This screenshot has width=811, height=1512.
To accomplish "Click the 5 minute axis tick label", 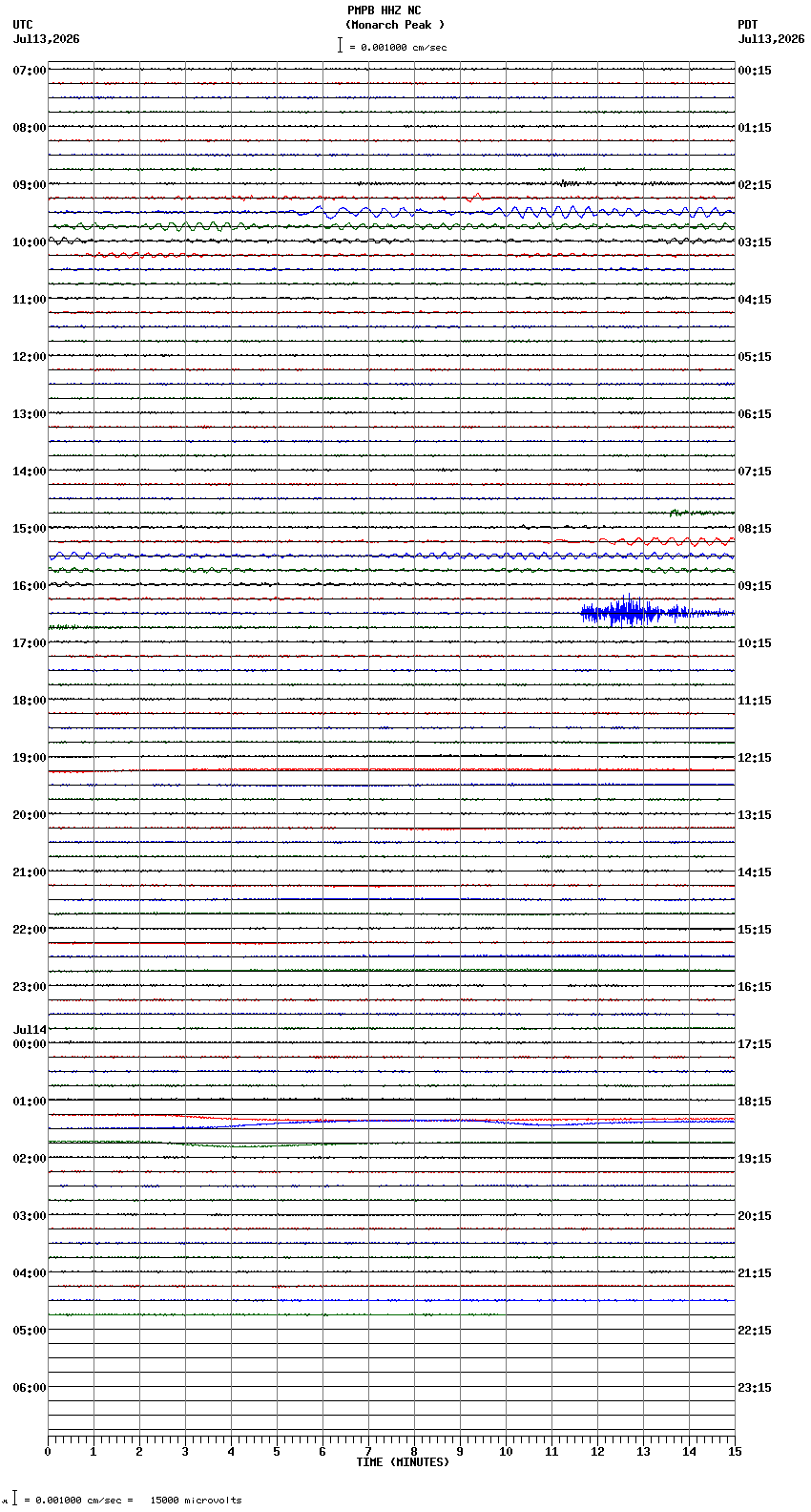I will (277, 1452).
